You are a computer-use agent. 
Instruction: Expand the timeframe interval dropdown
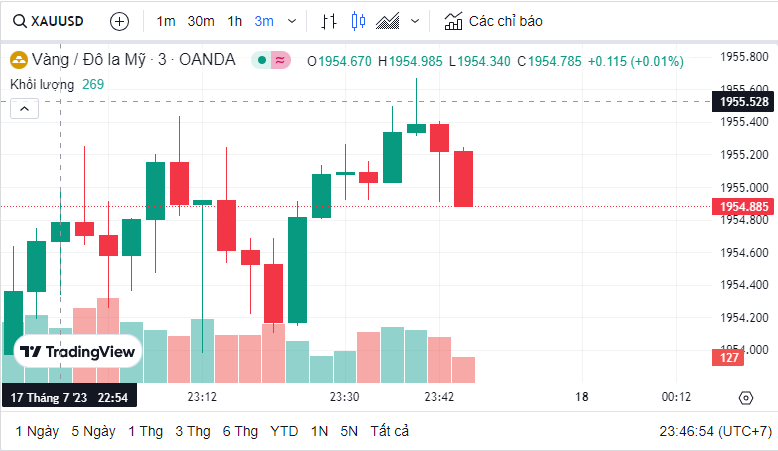point(291,20)
